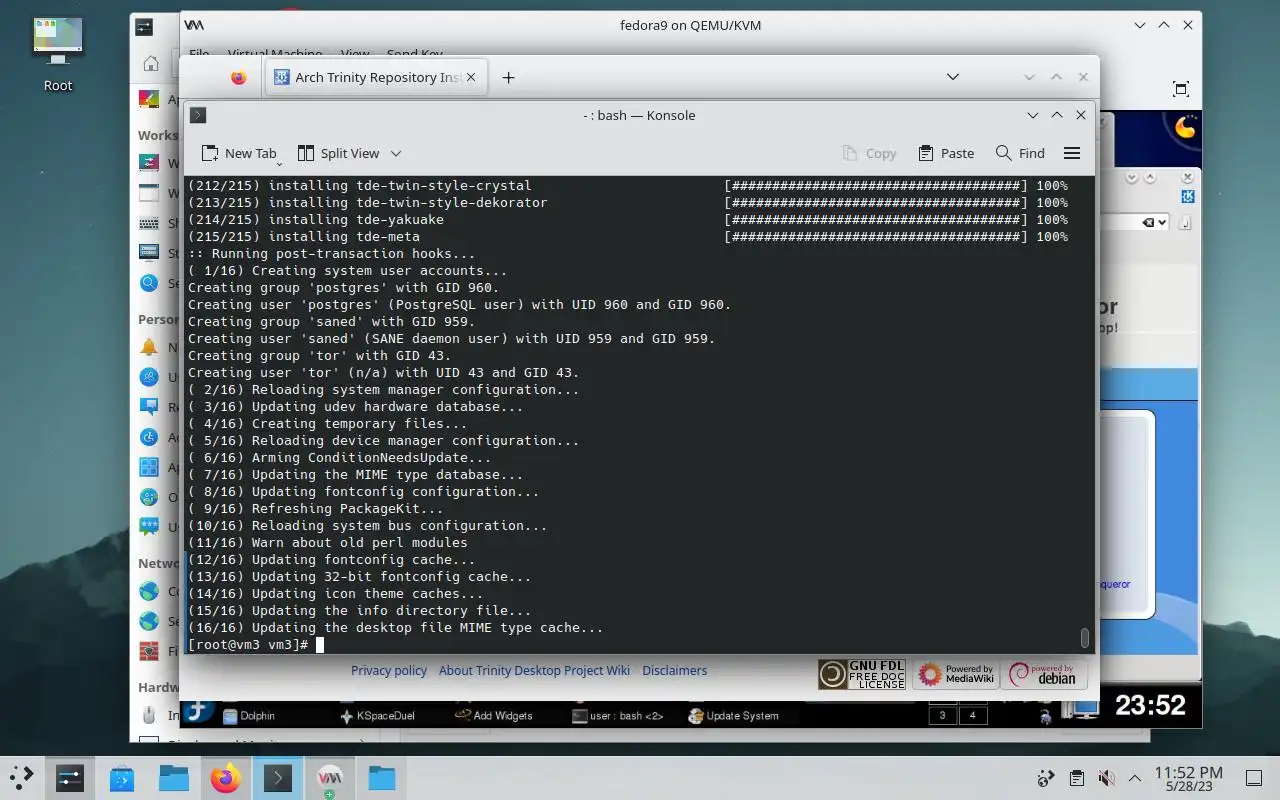Open the Konsole hamburger menu
Viewport: 1280px width, 800px height.
[1072, 153]
